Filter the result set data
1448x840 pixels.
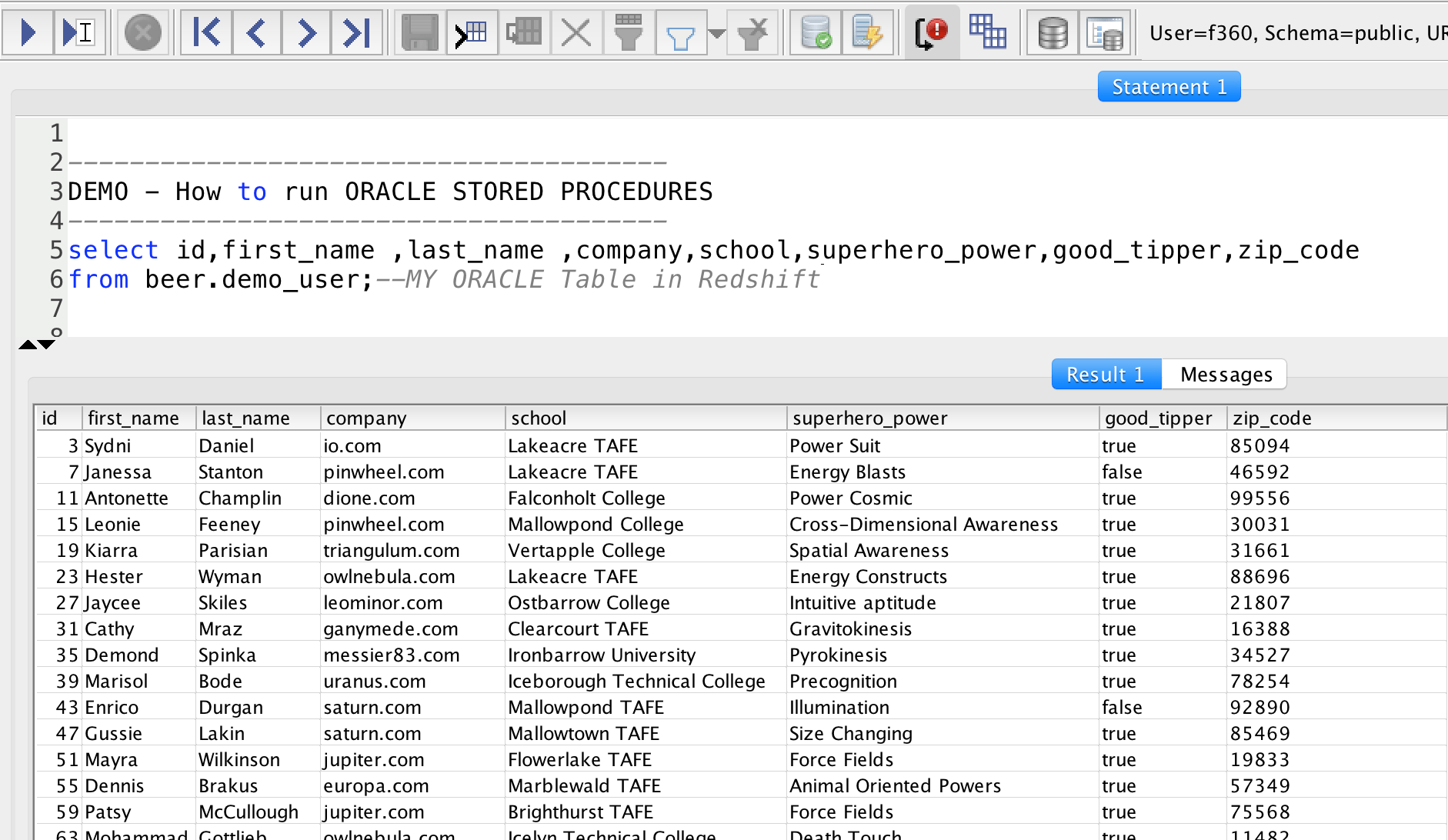coord(629,32)
